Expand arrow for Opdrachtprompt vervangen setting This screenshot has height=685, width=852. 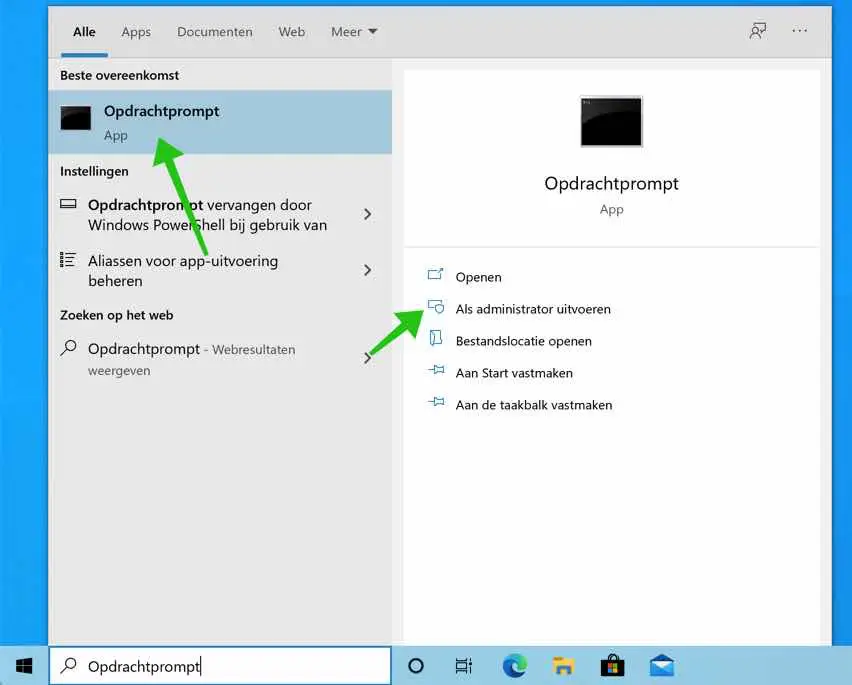click(x=368, y=214)
